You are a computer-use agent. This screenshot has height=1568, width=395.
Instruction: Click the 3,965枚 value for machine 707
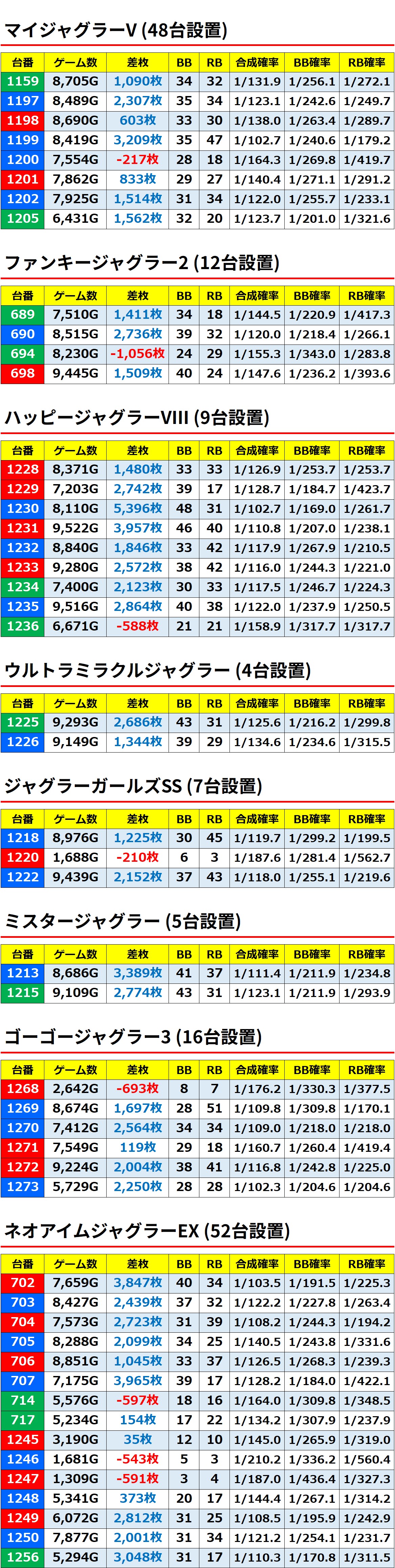click(x=138, y=1380)
